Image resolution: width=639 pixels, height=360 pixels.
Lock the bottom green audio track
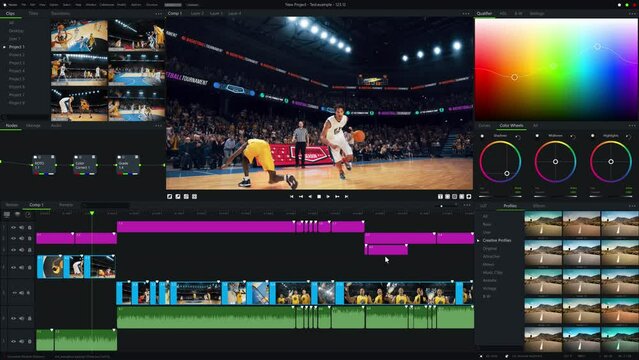(29, 341)
